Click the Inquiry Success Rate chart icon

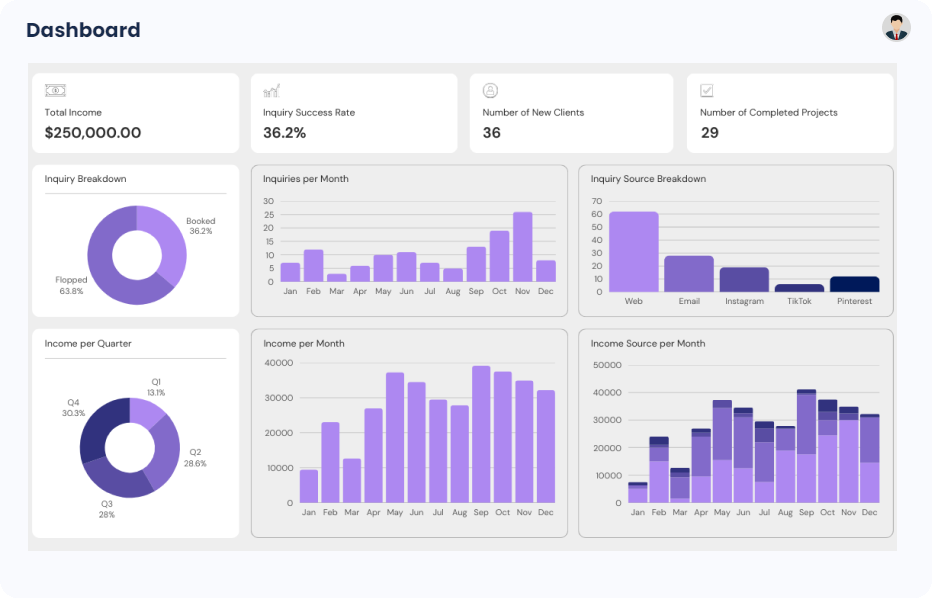point(271,91)
